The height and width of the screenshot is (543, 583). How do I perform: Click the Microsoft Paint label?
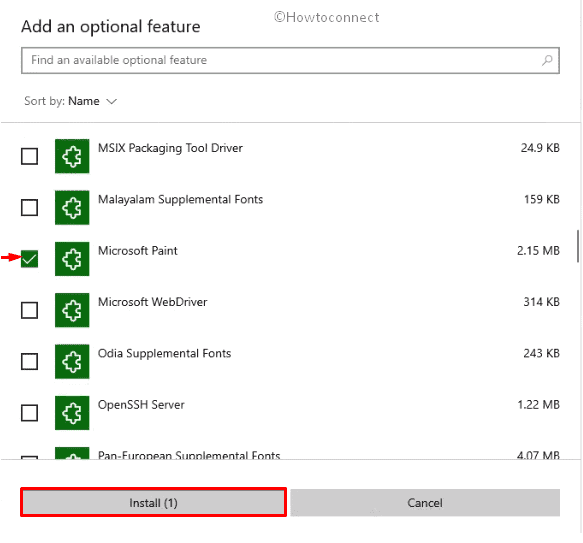pos(138,251)
